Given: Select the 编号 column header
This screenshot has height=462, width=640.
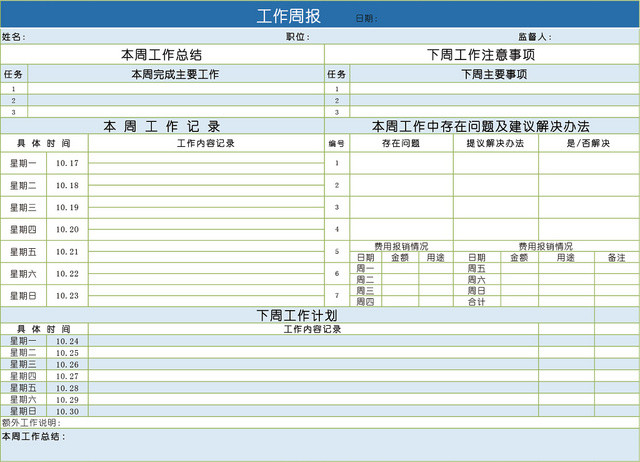Looking at the screenshot, I should tap(337, 143).
